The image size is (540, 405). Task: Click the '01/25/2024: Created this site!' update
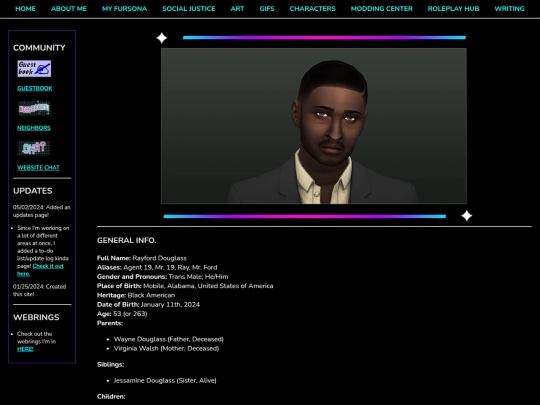pyautogui.click(x=40, y=290)
